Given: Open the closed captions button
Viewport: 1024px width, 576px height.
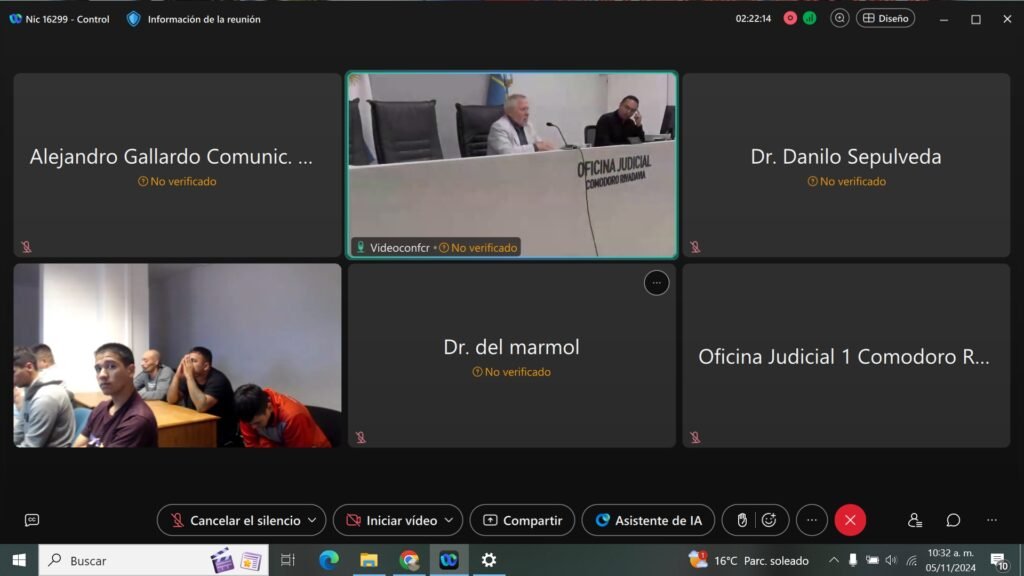Looking at the screenshot, I should pyautogui.click(x=32, y=520).
